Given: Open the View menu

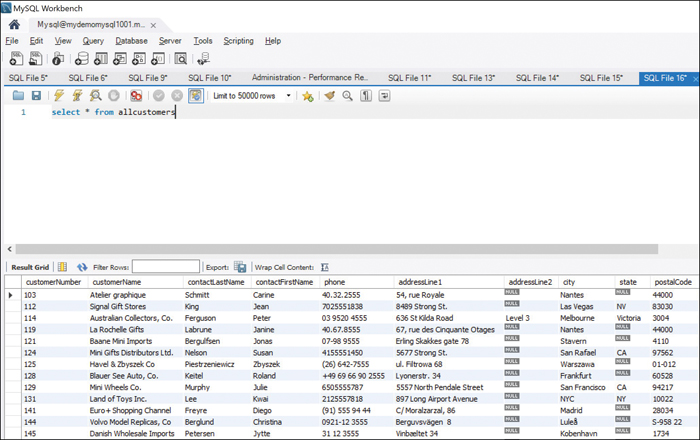Looking at the screenshot, I should coord(63,41).
